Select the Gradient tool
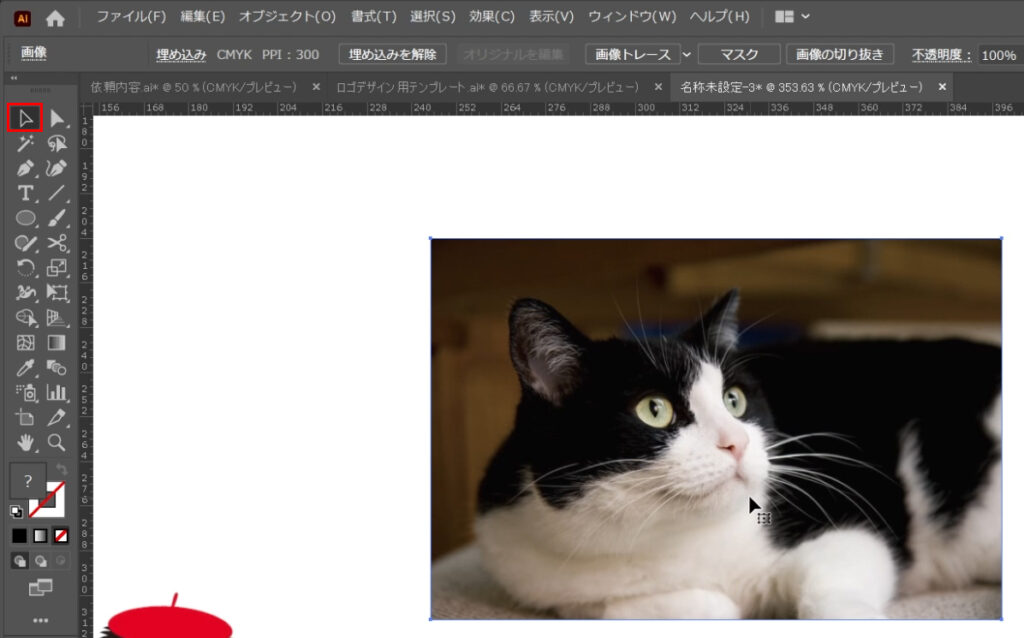Screen dimensions: 1024x638 pyautogui.click(x=57, y=343)
